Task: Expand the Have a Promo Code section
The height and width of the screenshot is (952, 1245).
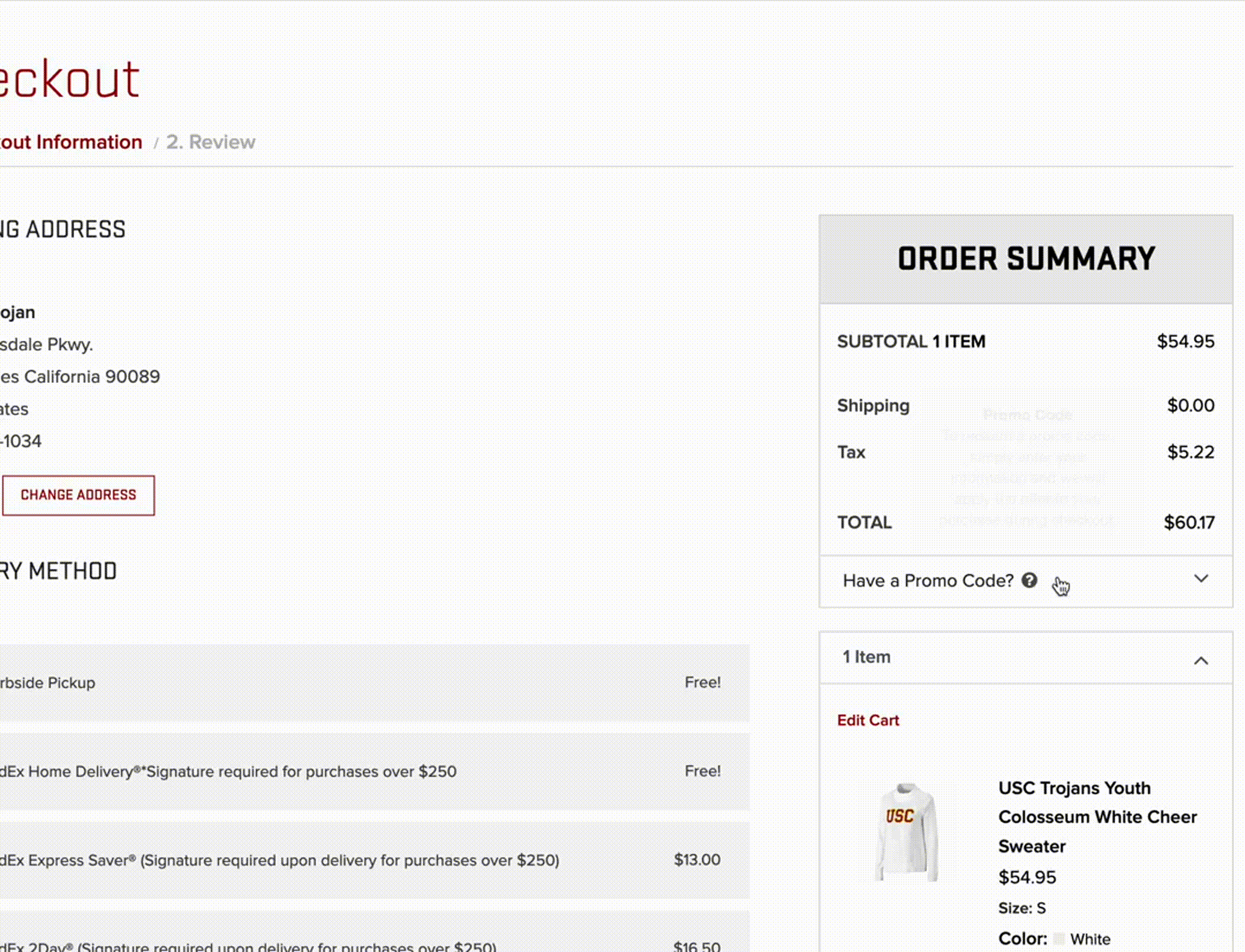Action: [1026, 581]
